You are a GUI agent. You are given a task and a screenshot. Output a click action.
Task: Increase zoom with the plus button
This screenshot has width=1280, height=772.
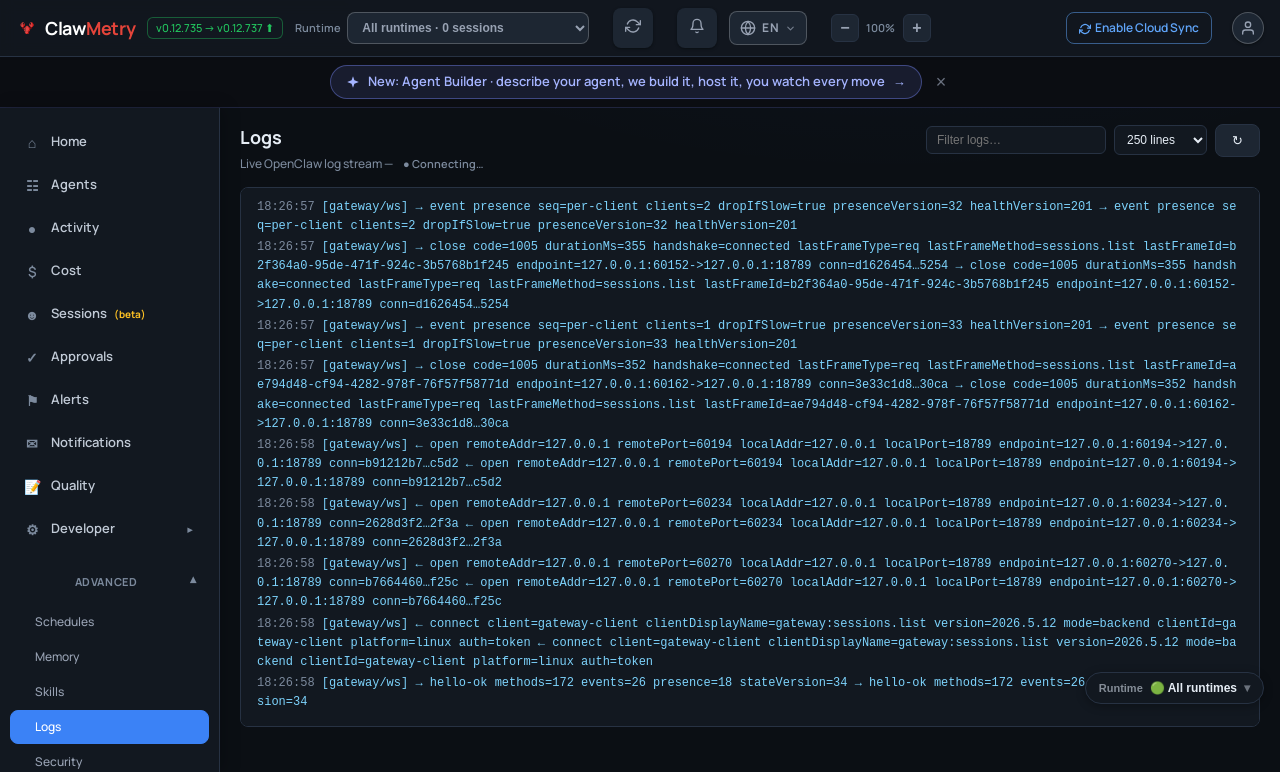tap(917, 28)
